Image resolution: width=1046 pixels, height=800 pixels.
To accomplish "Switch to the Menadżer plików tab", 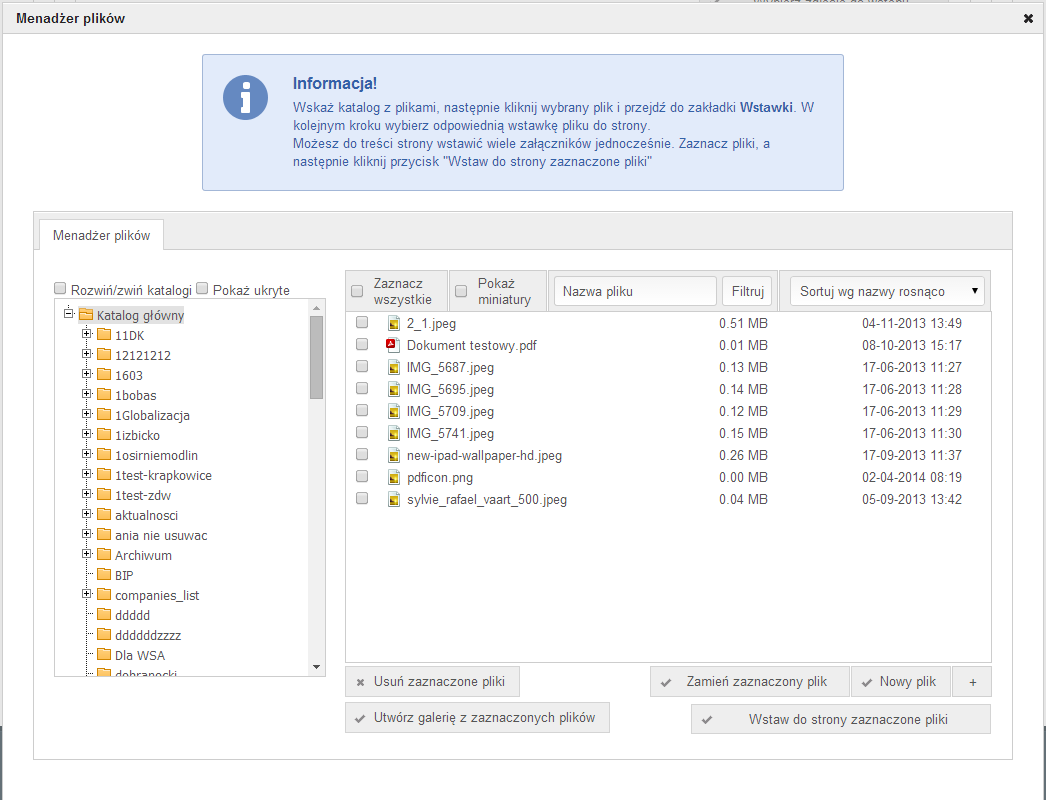I will 101,236.
